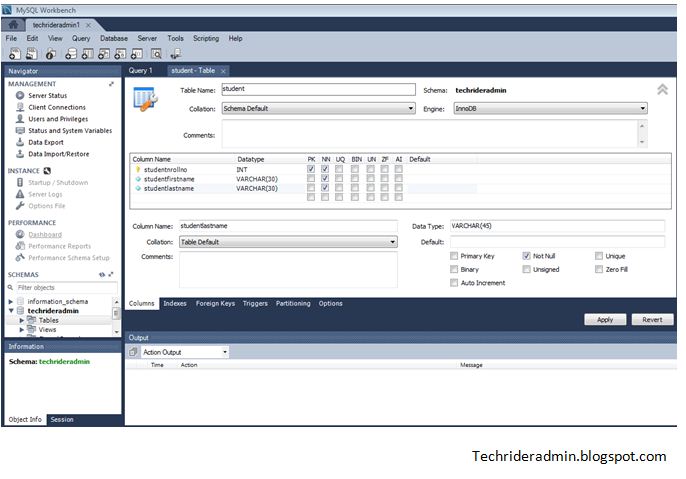Viewport: 686px width, 479px height.
Task: Enable the Primary Key checkbox
Action: click(454, 256)
